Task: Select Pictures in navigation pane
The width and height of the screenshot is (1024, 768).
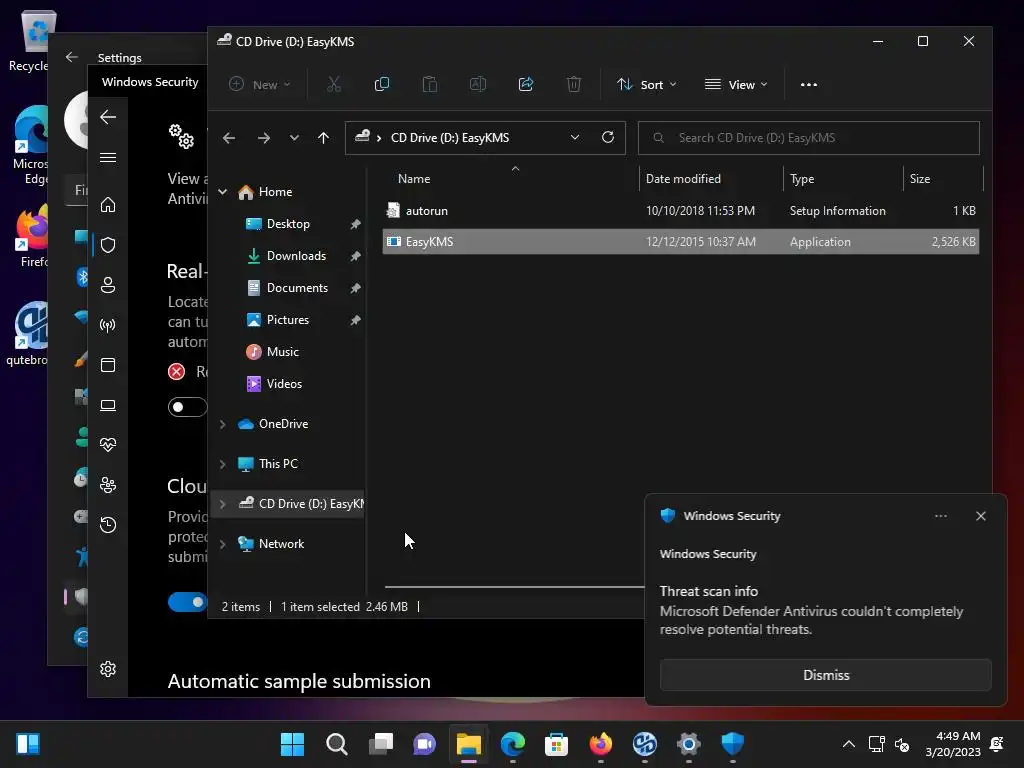Action: pyautogui.click(x=287, y=319)
